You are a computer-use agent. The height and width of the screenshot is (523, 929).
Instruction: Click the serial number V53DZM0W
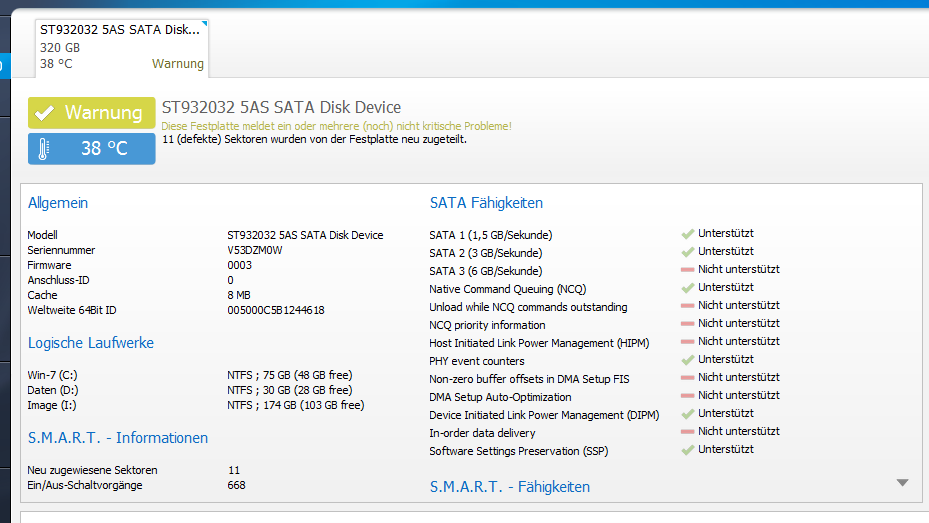click(x=255, y=250)
